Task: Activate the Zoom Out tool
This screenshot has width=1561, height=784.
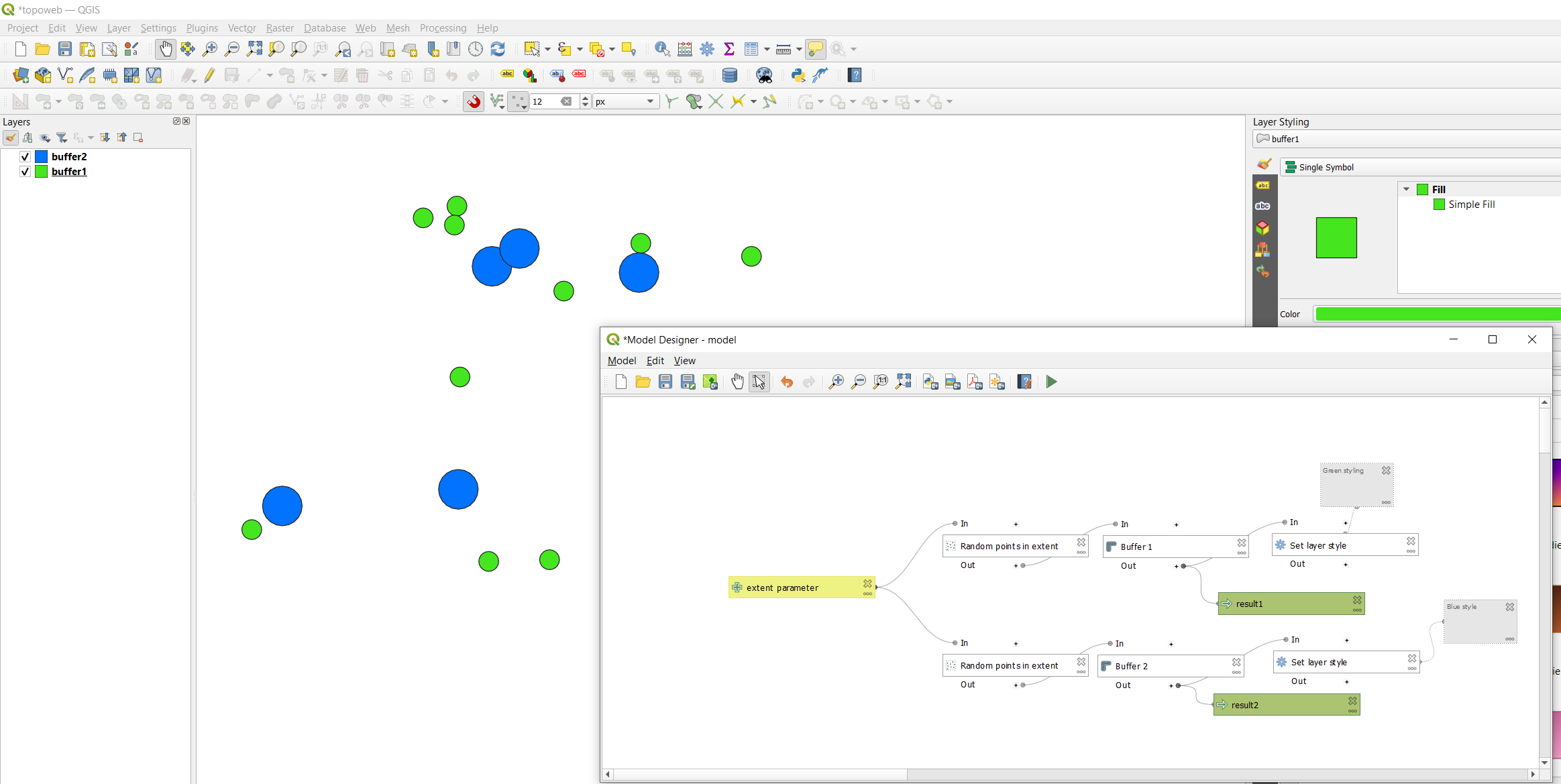Action: 231,49
